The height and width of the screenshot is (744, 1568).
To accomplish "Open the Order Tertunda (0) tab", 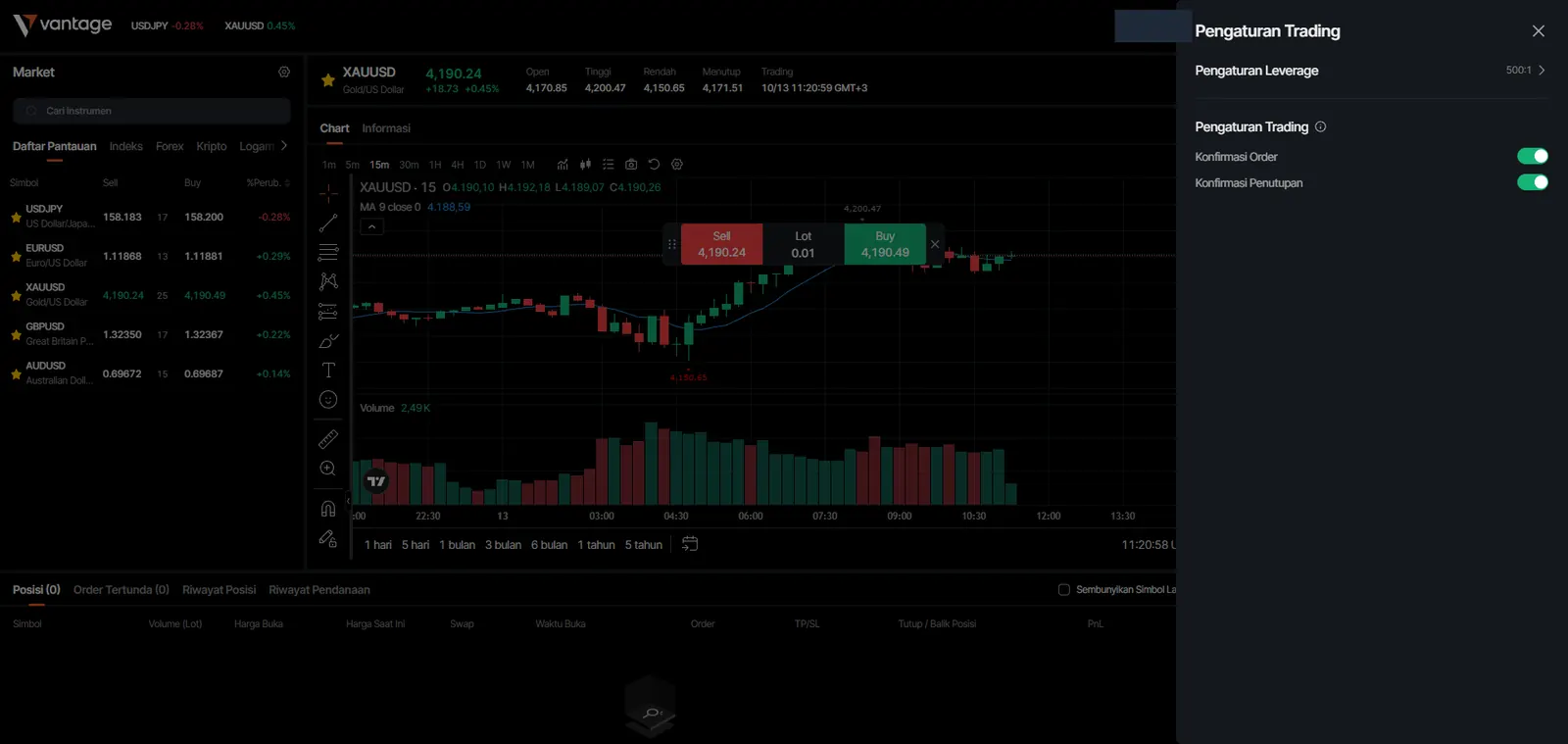I will tap(122, 590).
